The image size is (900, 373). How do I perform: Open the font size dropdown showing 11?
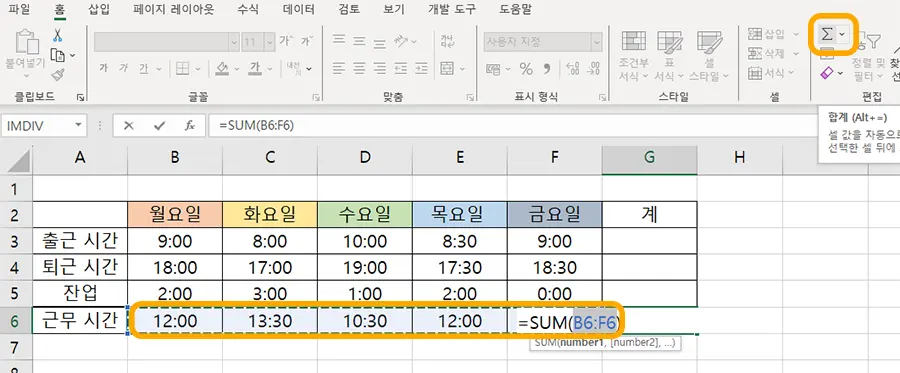(269, 42)
